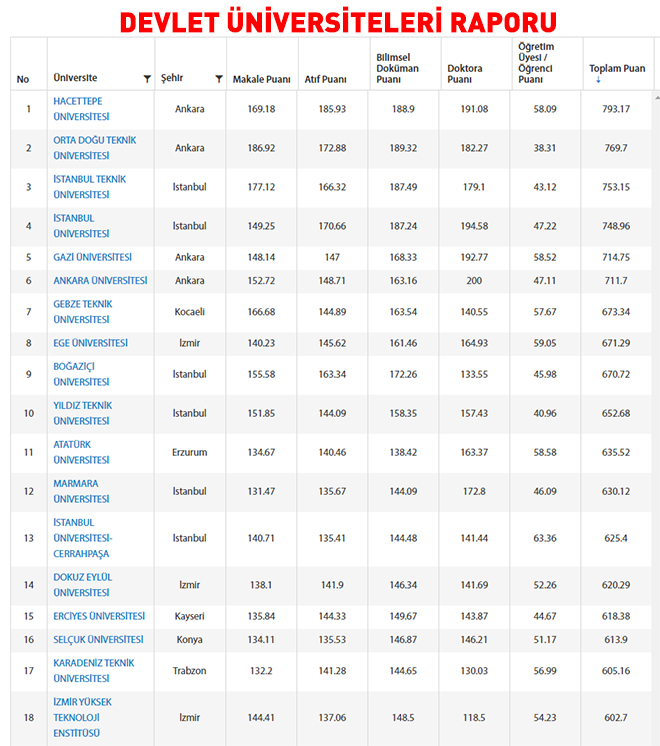
Task: Open ERCİYES ÜNİVERSİTESİ link
Action: click(99, 616)
